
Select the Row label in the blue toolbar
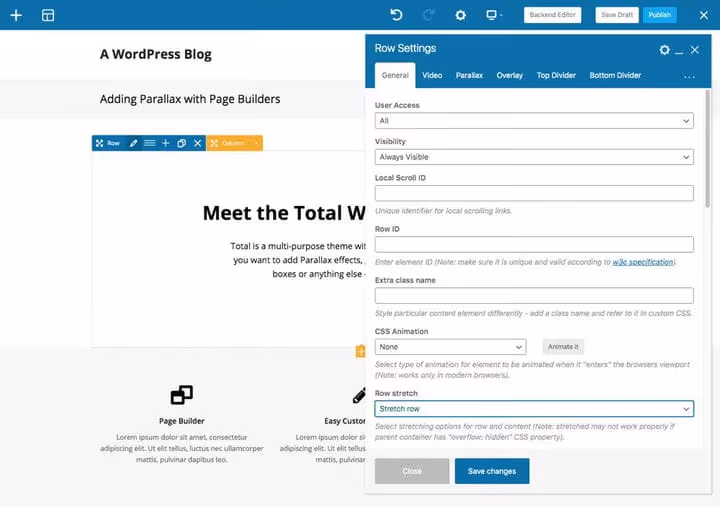point(113,143)
